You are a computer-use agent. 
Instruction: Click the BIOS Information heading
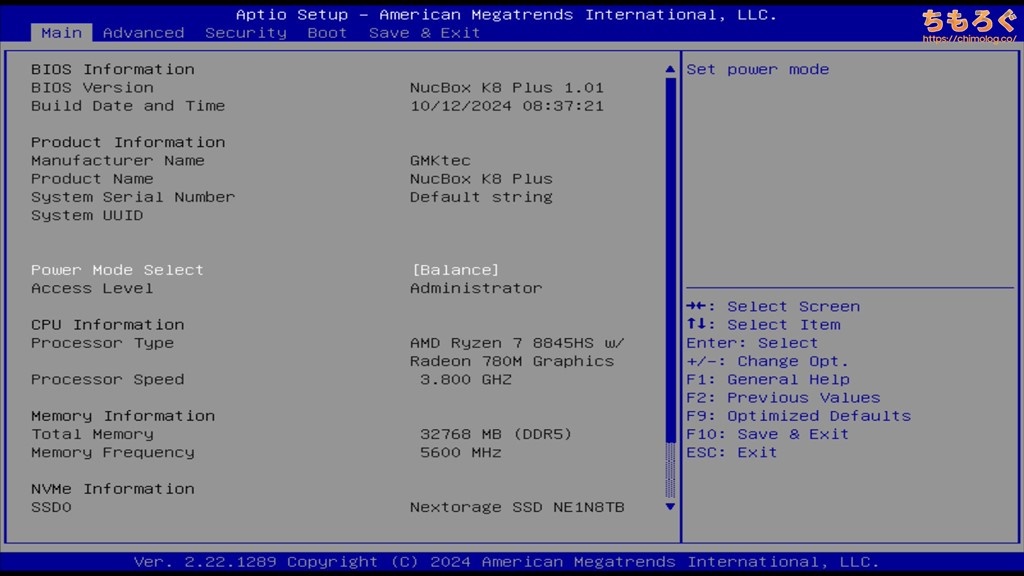112,69
